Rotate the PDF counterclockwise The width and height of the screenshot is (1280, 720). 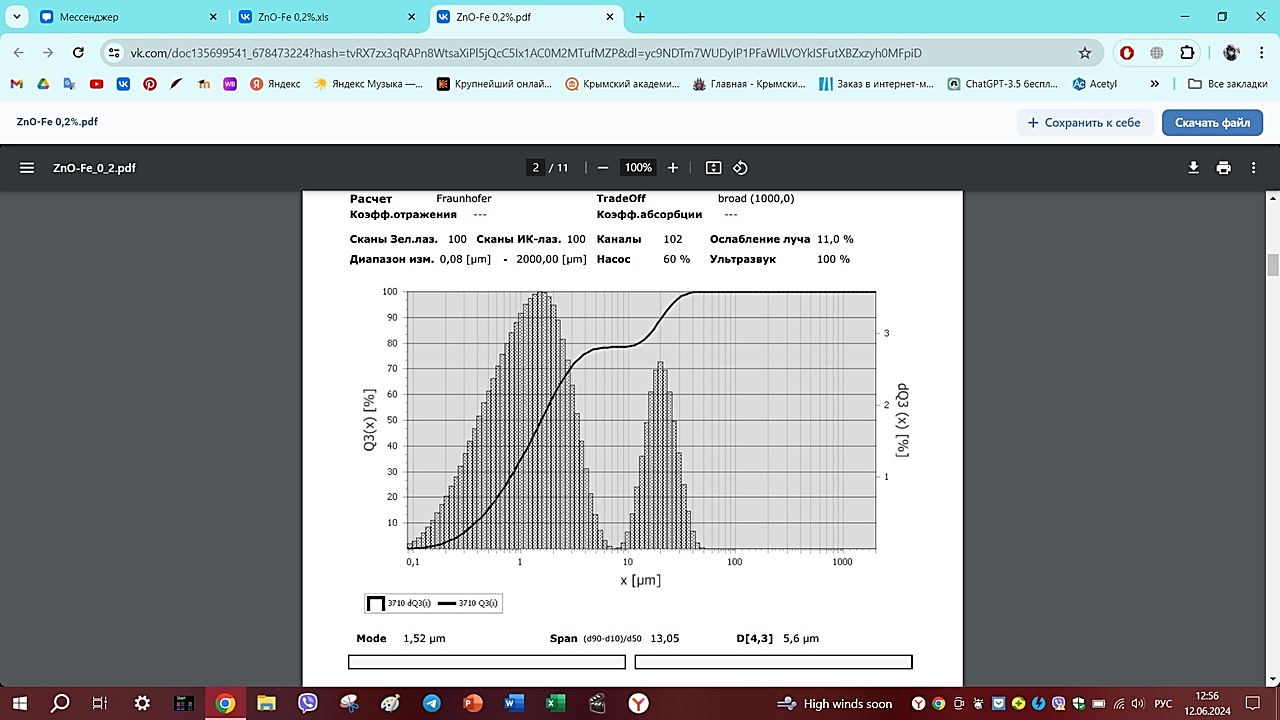[x=740, y=168]
